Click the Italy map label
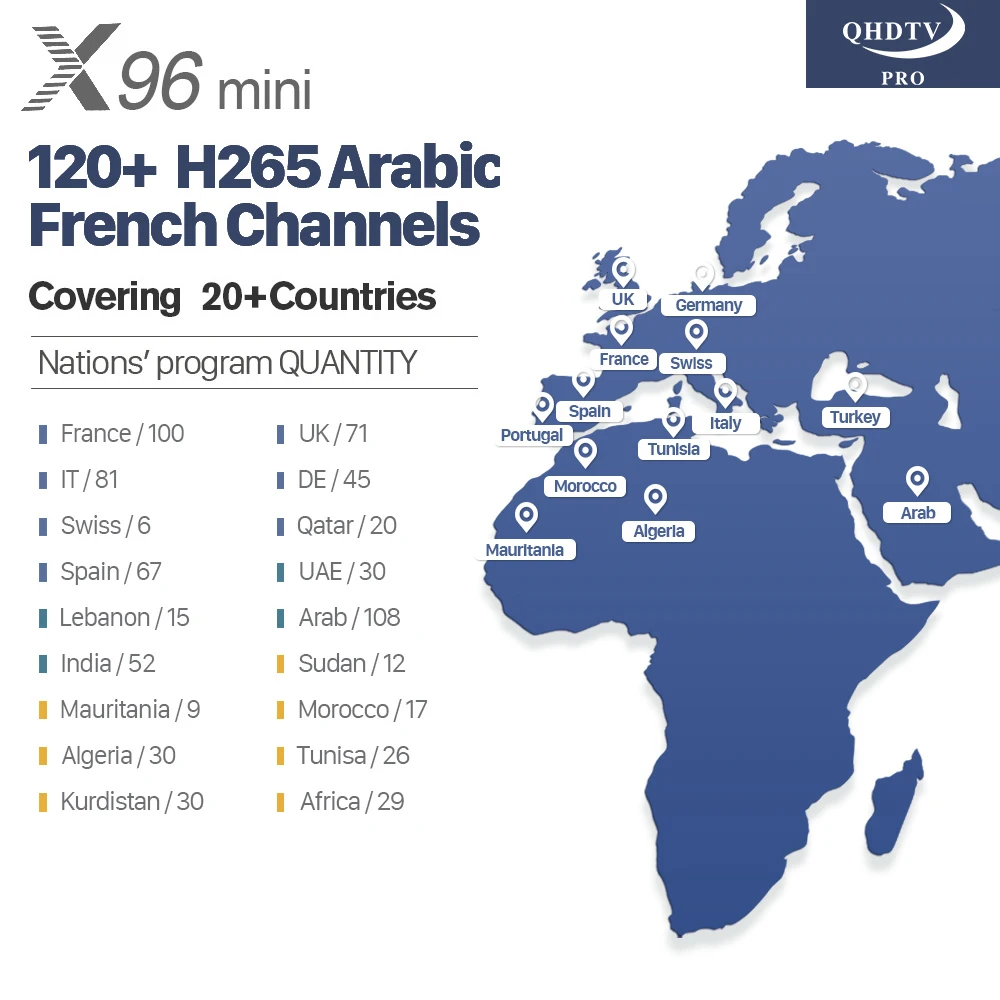This screenshot has height=1000, width=1000. point(726,423)
